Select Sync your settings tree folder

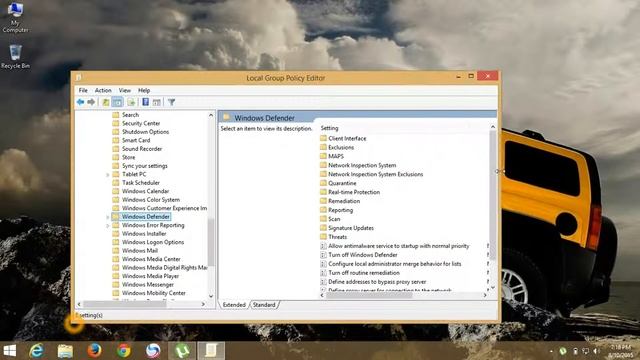[x=144, y=166]
